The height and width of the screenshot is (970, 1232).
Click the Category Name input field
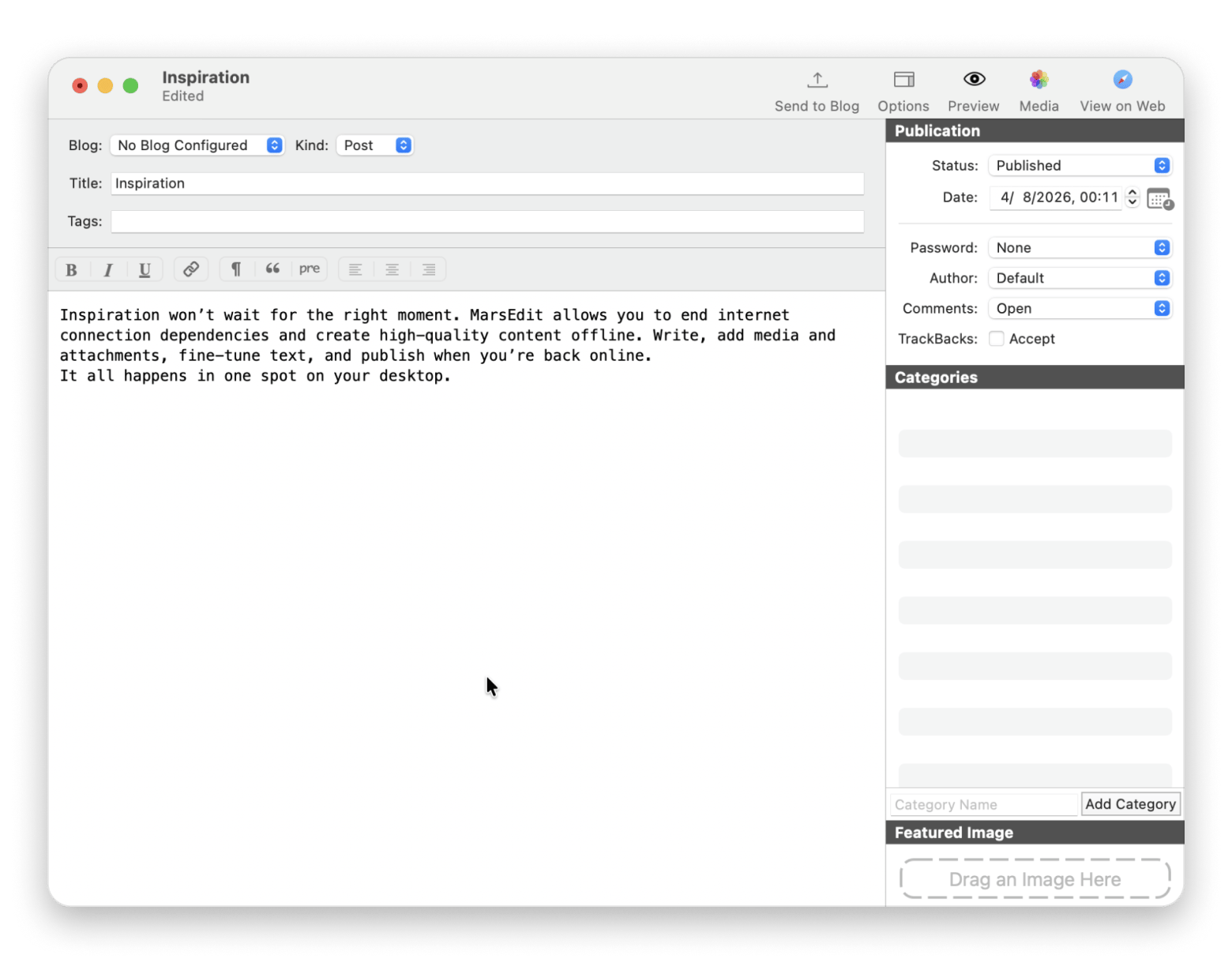(x=984, y=804)
